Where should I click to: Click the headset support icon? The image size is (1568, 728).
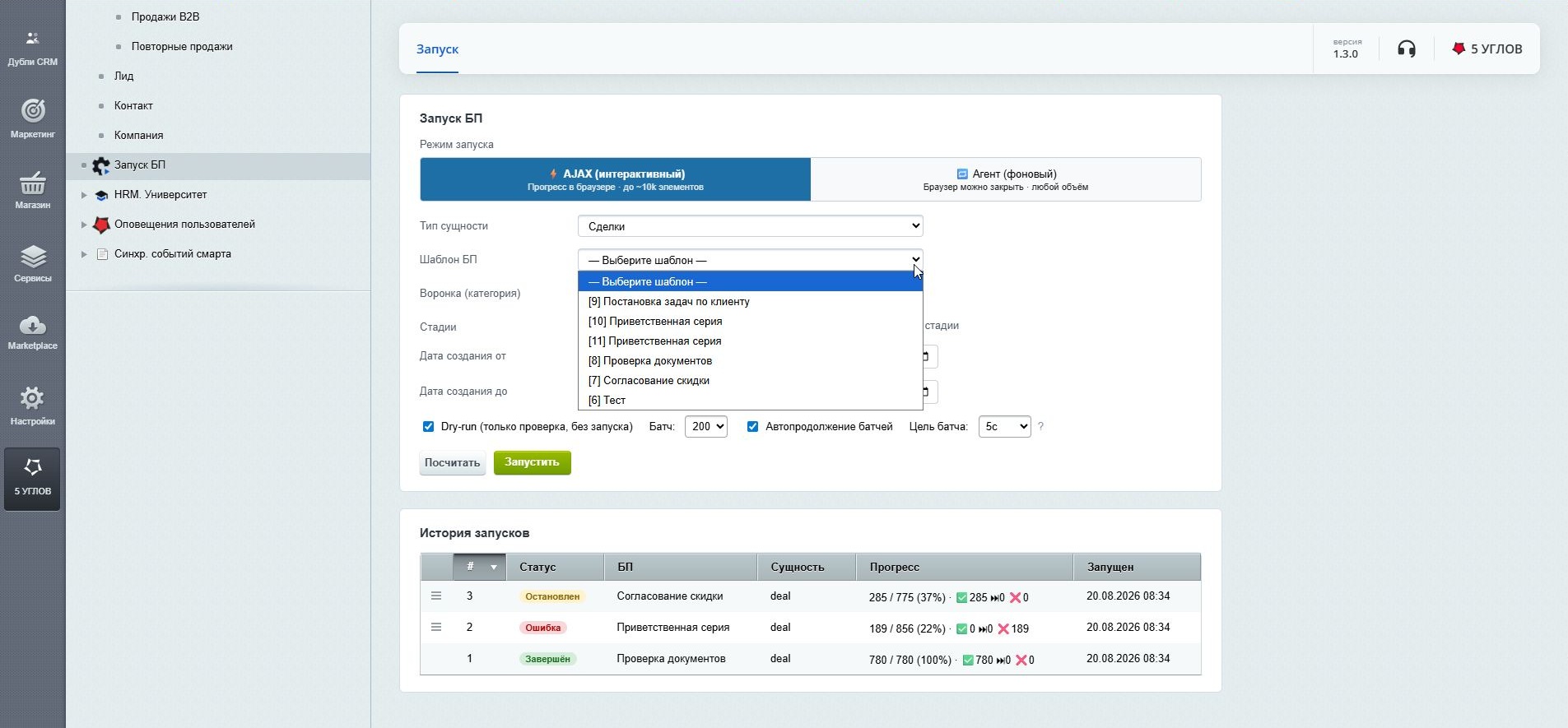1407,49
